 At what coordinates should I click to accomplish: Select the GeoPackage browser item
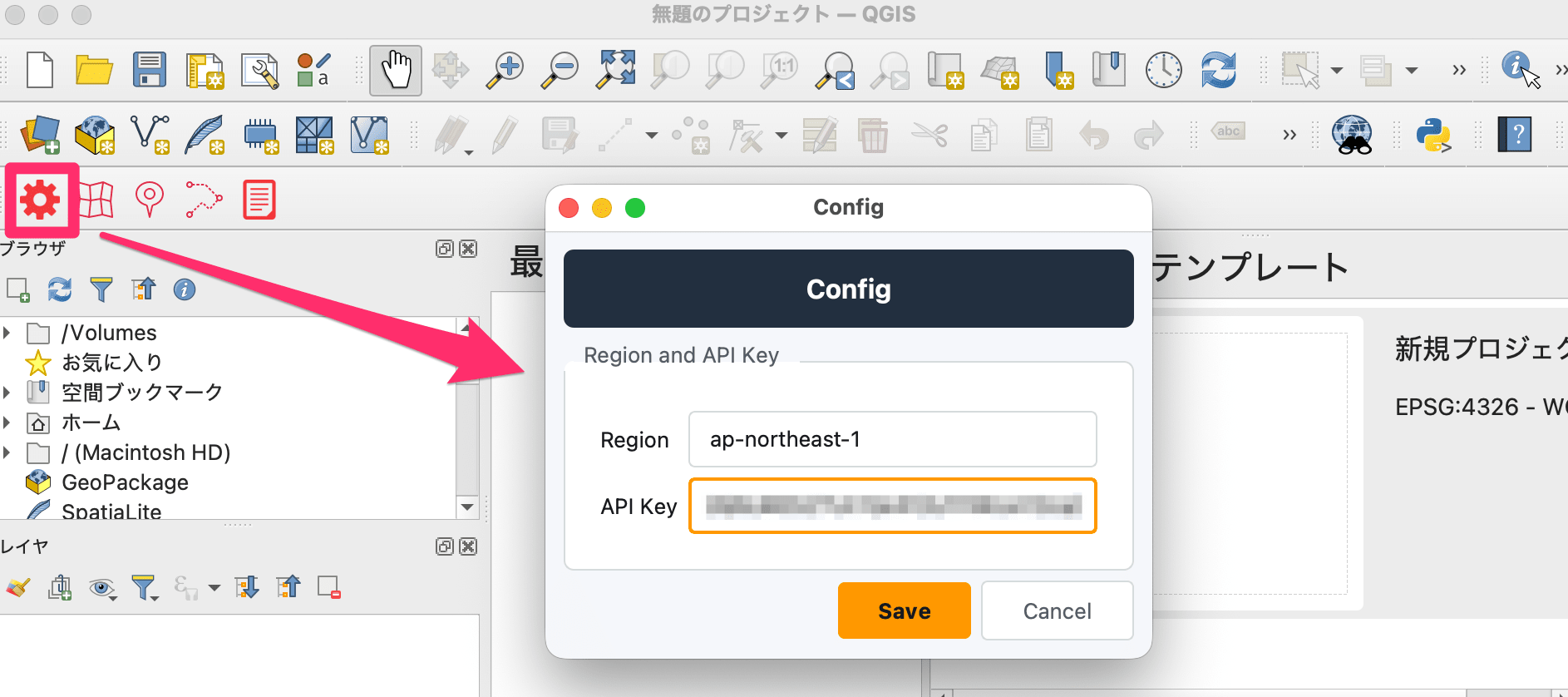[125, 482]
